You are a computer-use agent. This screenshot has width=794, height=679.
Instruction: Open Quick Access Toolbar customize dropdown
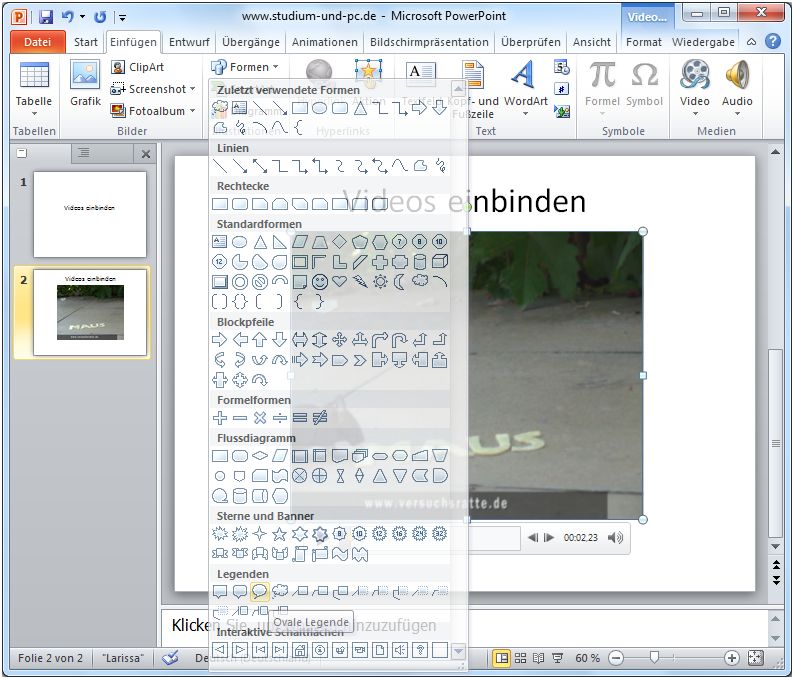pos(123,18)
